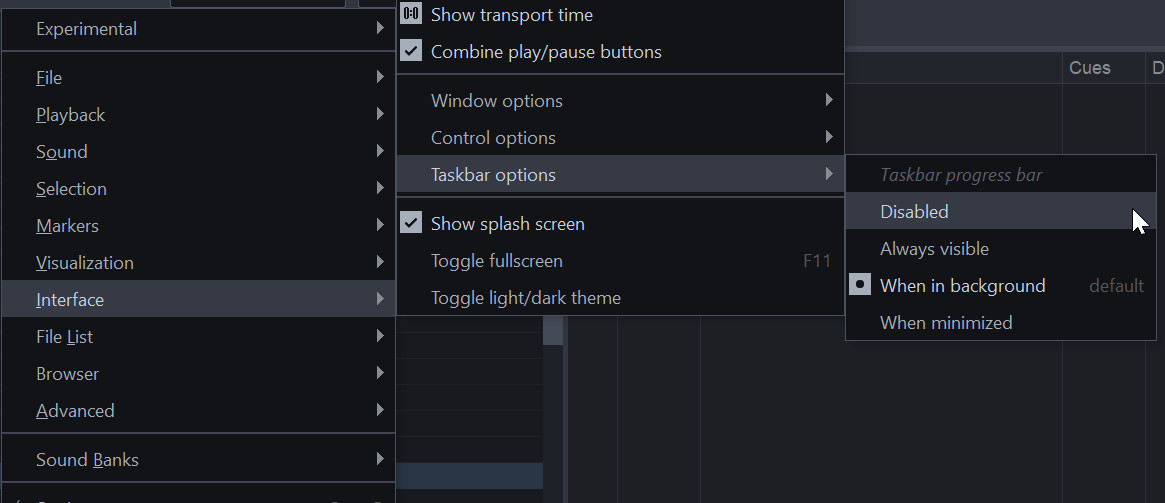Viewport: 1165px width, 503px height.
Task: Expand the Sound Banks submenu
Action: point(87,460)
